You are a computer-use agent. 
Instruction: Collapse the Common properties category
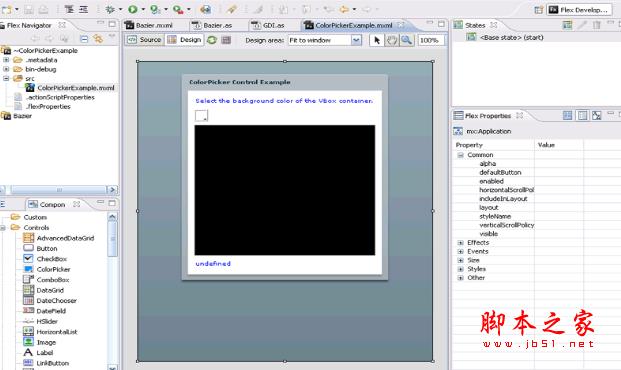click(461, 155)
